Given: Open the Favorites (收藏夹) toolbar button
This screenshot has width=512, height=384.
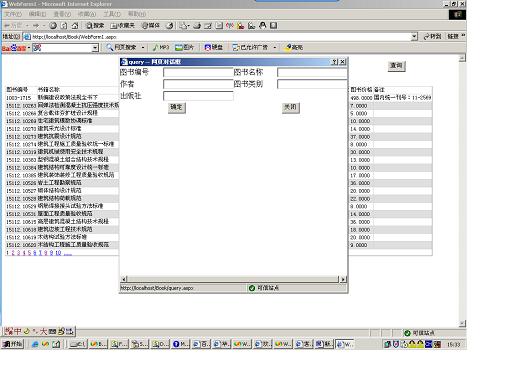Looking at the screenshot, I should tap(122, 26).
